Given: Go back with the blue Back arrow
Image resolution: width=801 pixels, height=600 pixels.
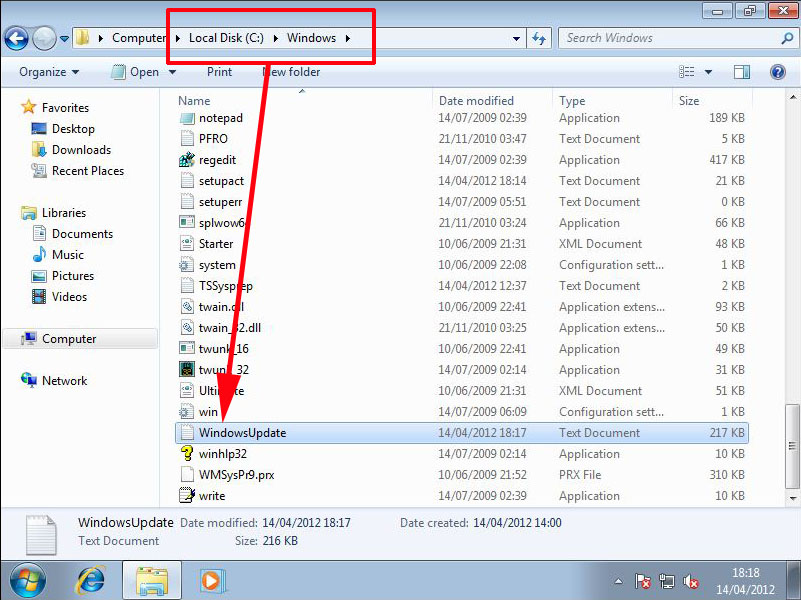Looking at the screenshot, I should 16,38.
